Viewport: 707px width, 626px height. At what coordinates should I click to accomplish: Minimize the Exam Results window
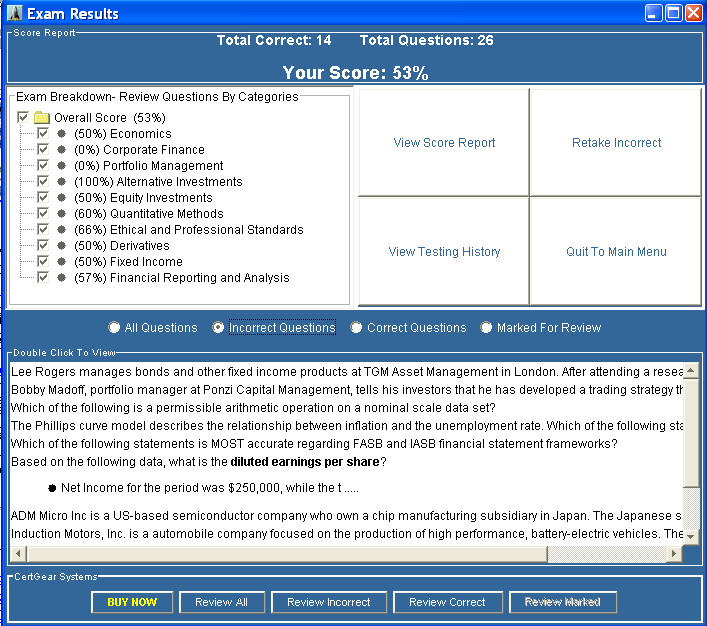point(653,13)
